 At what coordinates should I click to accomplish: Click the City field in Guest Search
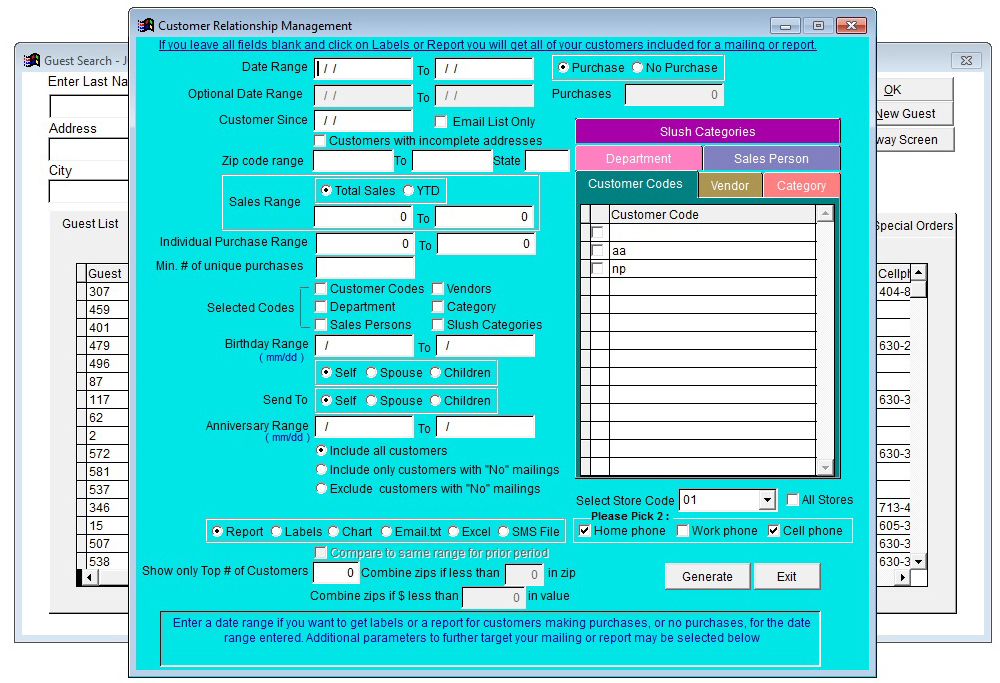[x=89, y=191]
